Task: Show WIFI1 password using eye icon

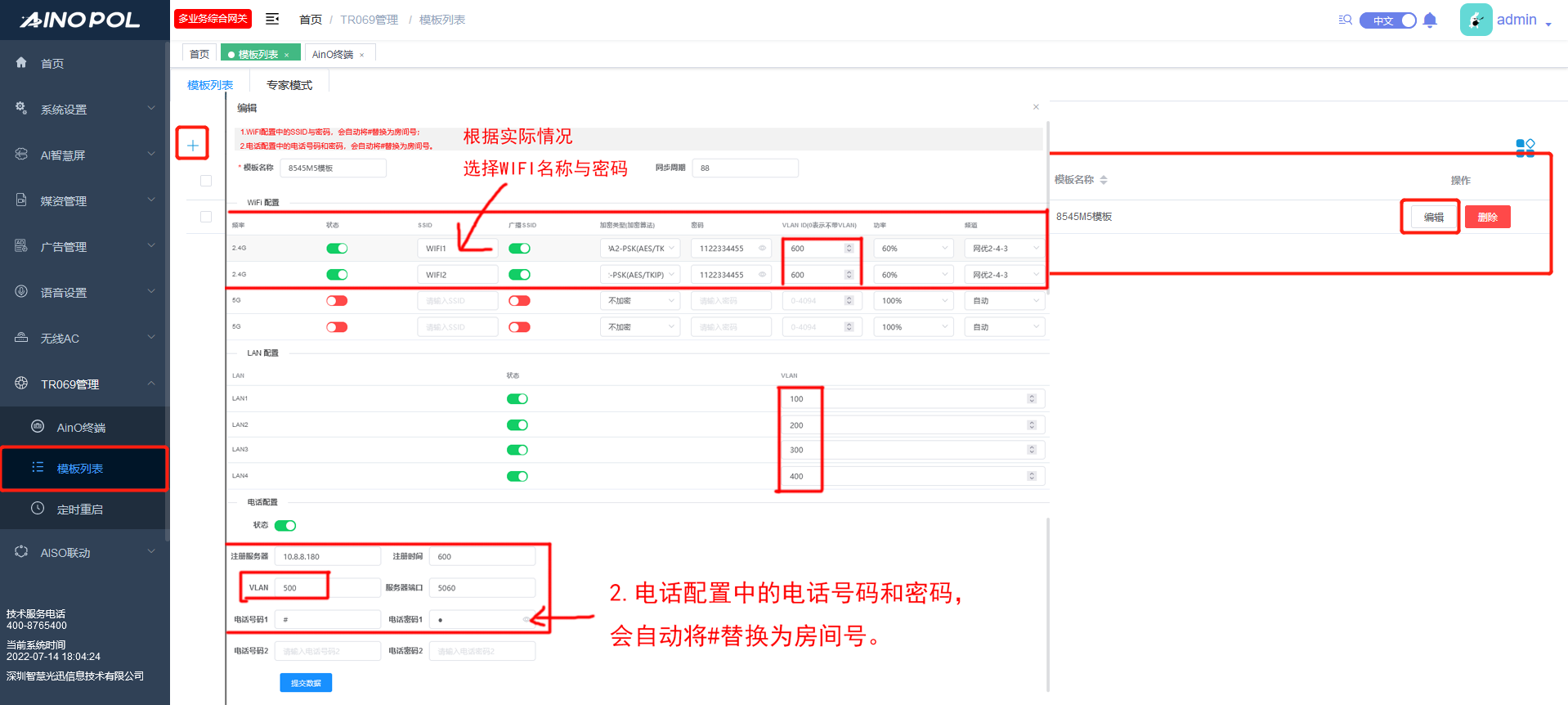Action: (762, 249)
